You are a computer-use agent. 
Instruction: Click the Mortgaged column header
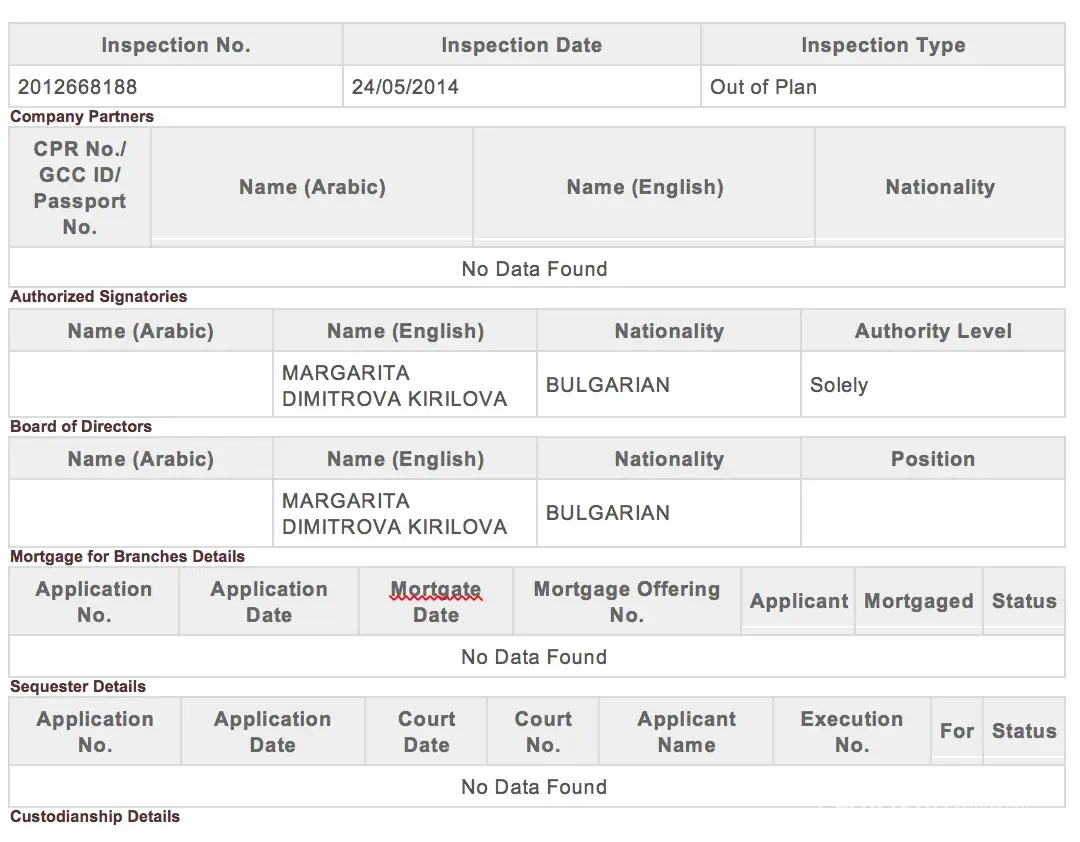pyautogui.click(x=918, y=601)
